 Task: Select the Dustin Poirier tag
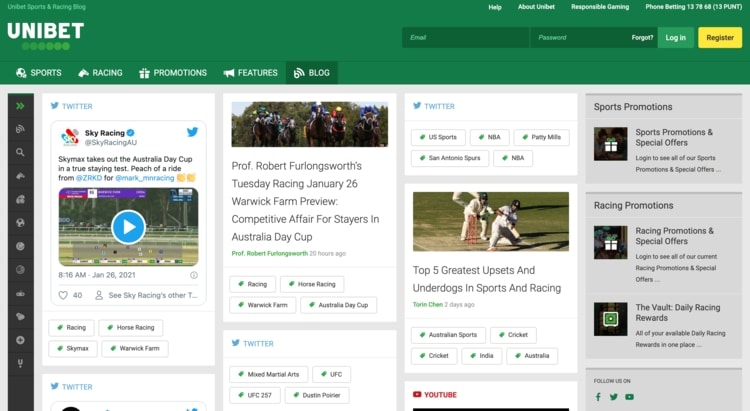317,395
